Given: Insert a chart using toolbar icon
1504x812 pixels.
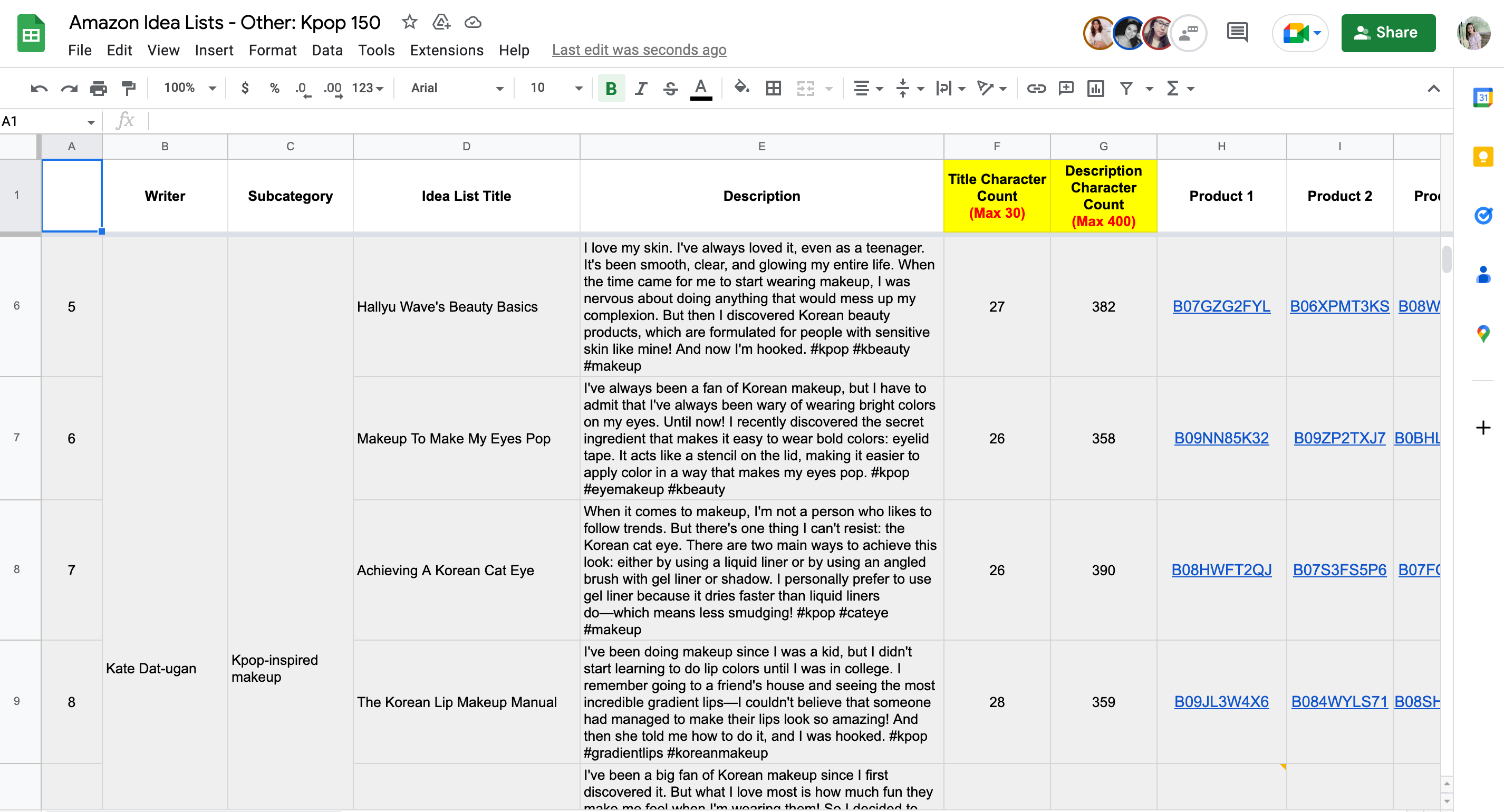Looking at the screenshot, I should [1095, 88].
